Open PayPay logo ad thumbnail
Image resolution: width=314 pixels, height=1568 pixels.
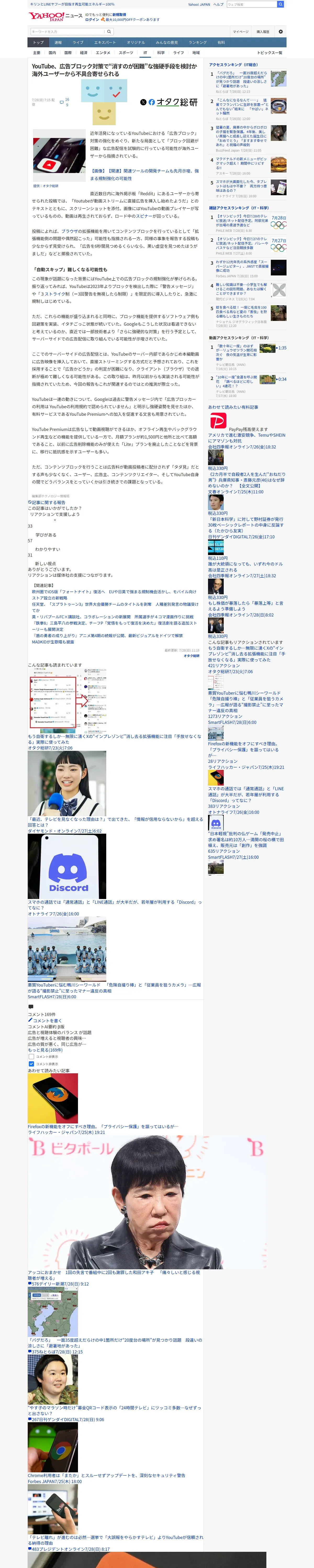[218, 420]
